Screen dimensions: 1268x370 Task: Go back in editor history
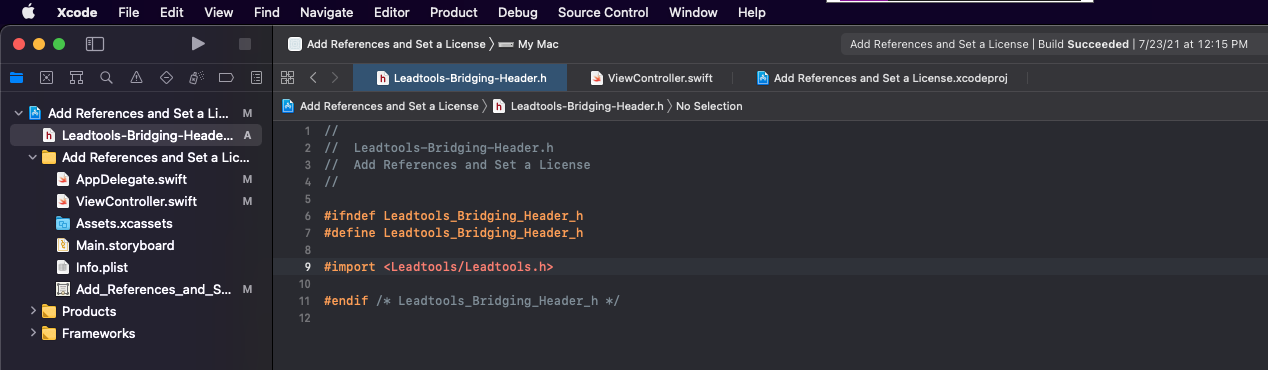coord(313,77)
